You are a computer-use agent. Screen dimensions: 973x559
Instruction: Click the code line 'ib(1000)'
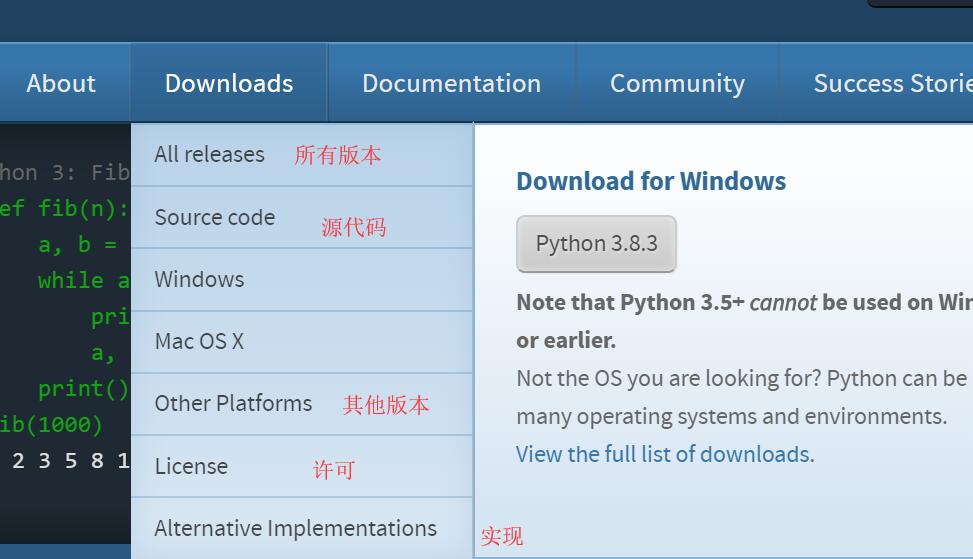(x=51, y=425)
